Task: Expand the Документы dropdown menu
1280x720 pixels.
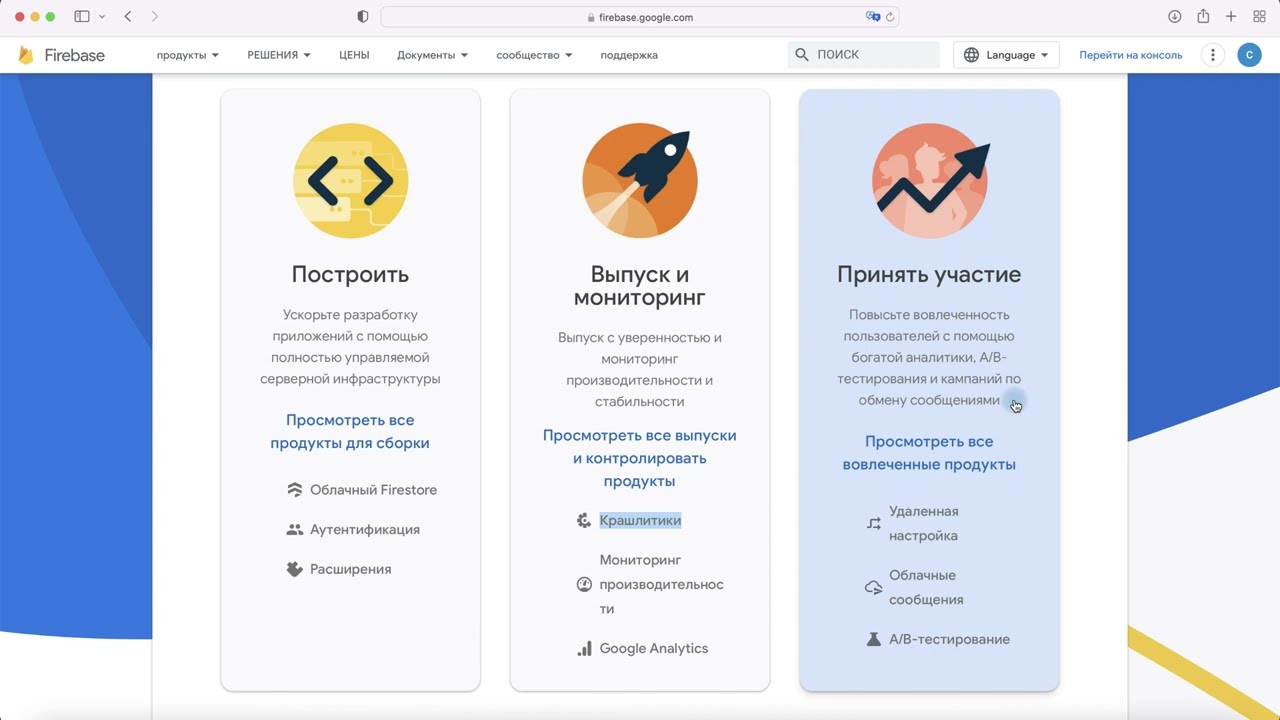Action: (x=432, y=55)
